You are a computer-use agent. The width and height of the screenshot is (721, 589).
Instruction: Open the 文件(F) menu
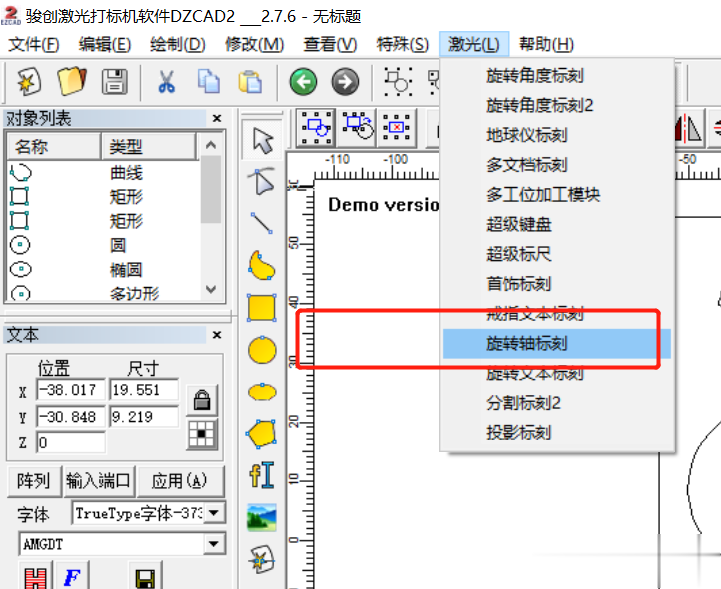(34, 45)
